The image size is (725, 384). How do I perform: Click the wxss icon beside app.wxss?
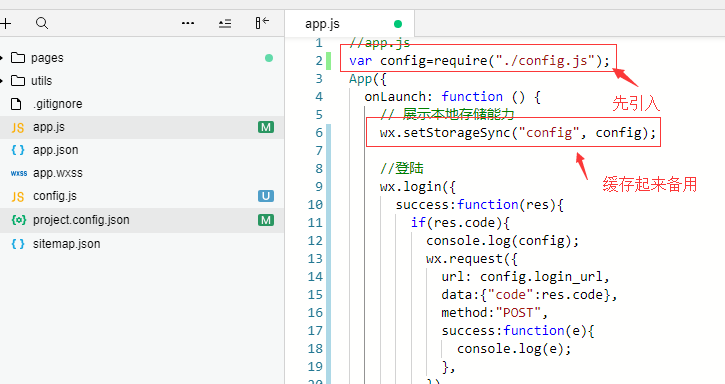point(19,173)
